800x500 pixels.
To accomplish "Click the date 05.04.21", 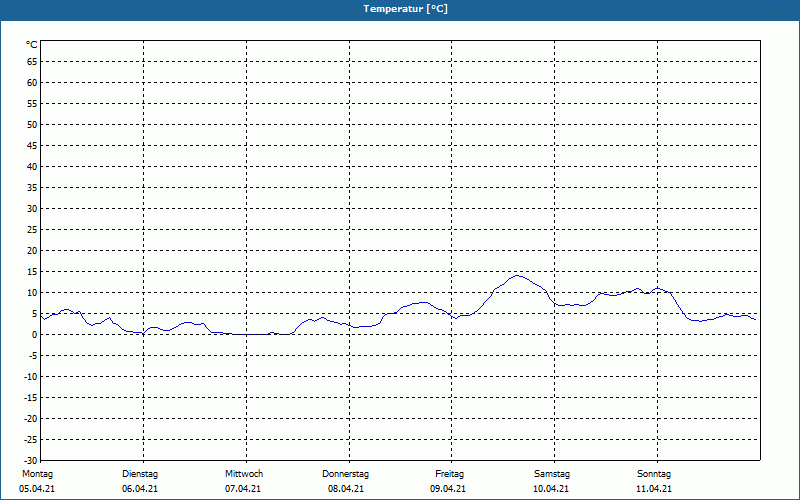I will [37, 489].
